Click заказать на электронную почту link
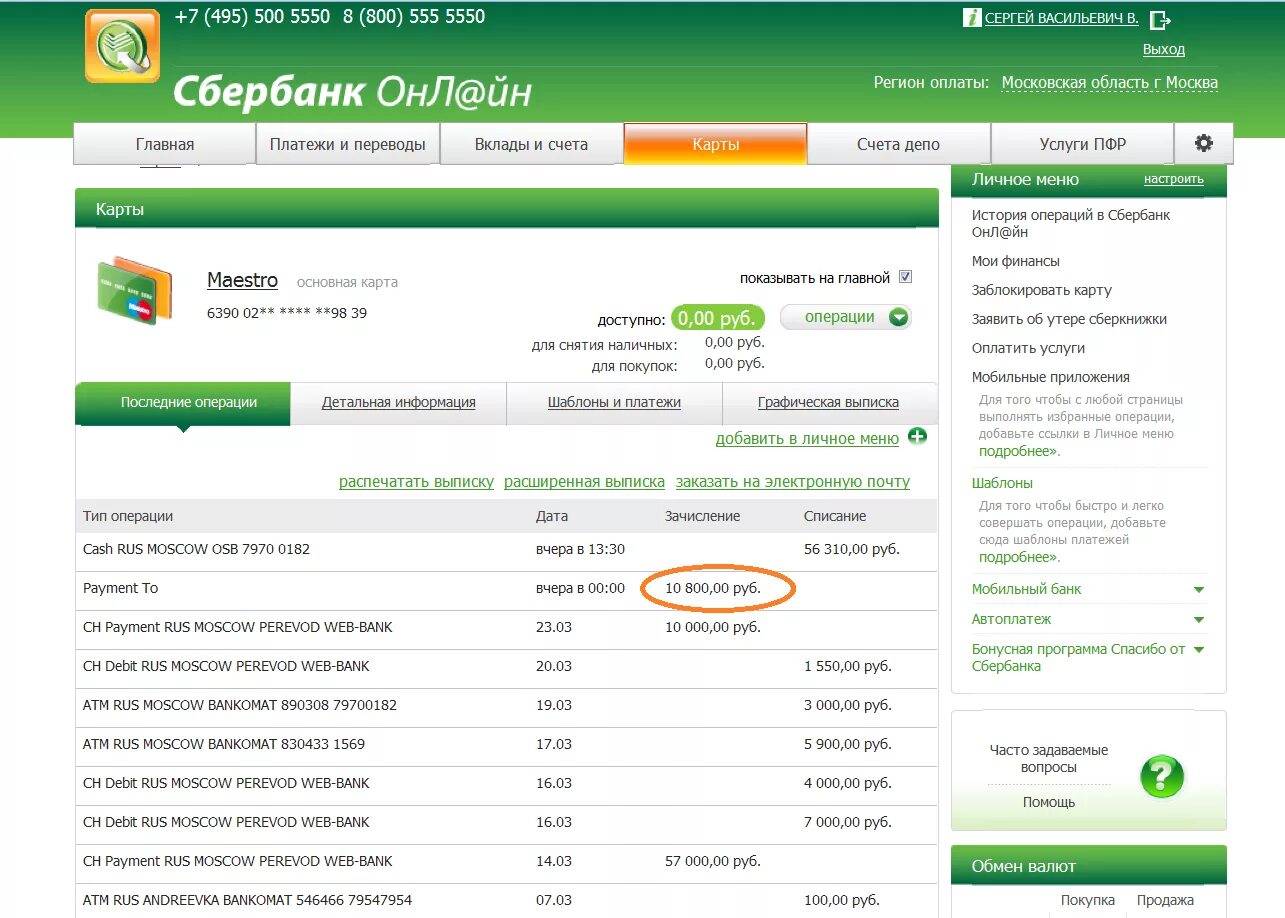The image size is (1285, 918). pyautogui.click(x=792, y=481)
